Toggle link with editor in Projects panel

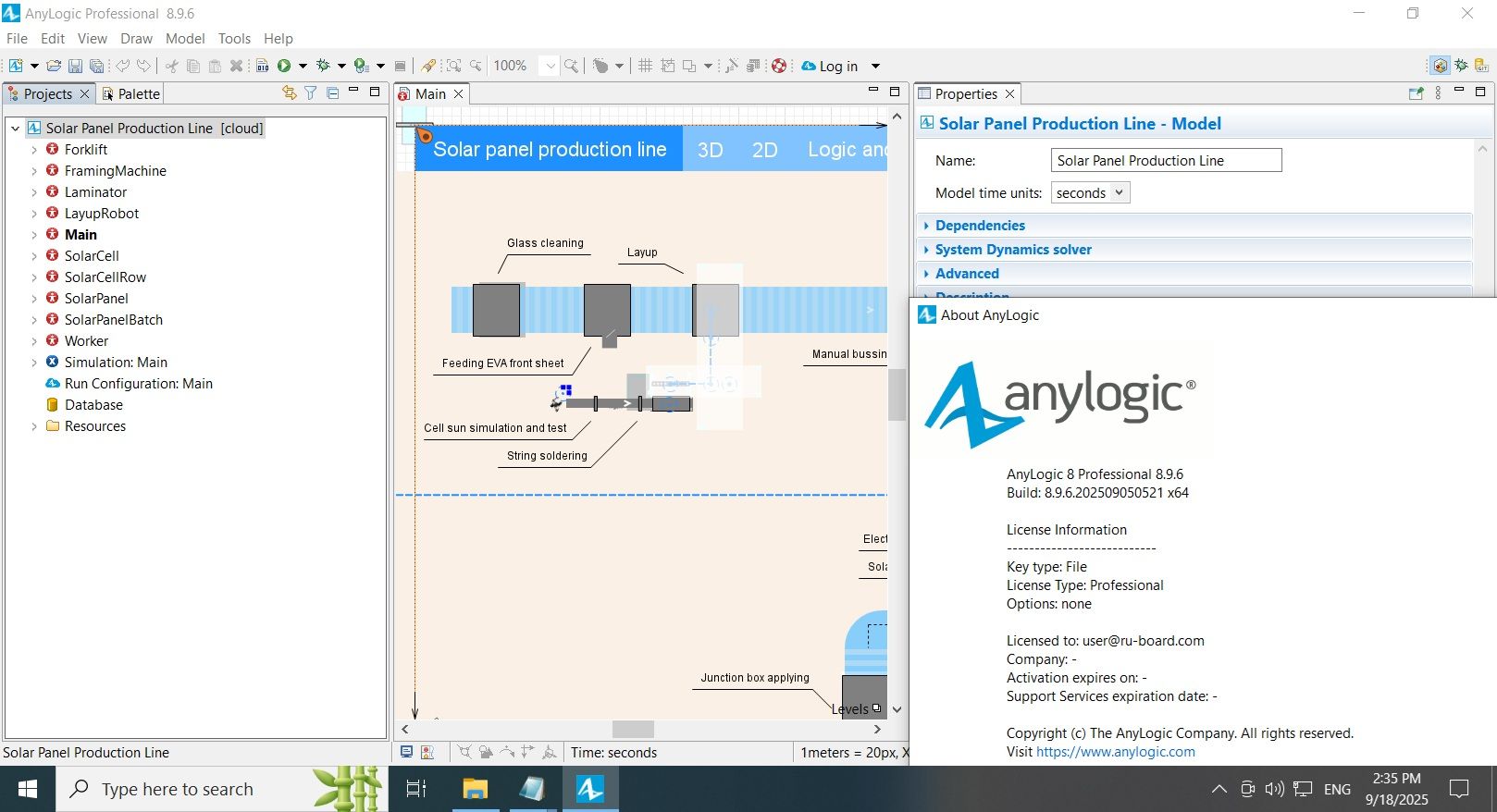[289, 92]
